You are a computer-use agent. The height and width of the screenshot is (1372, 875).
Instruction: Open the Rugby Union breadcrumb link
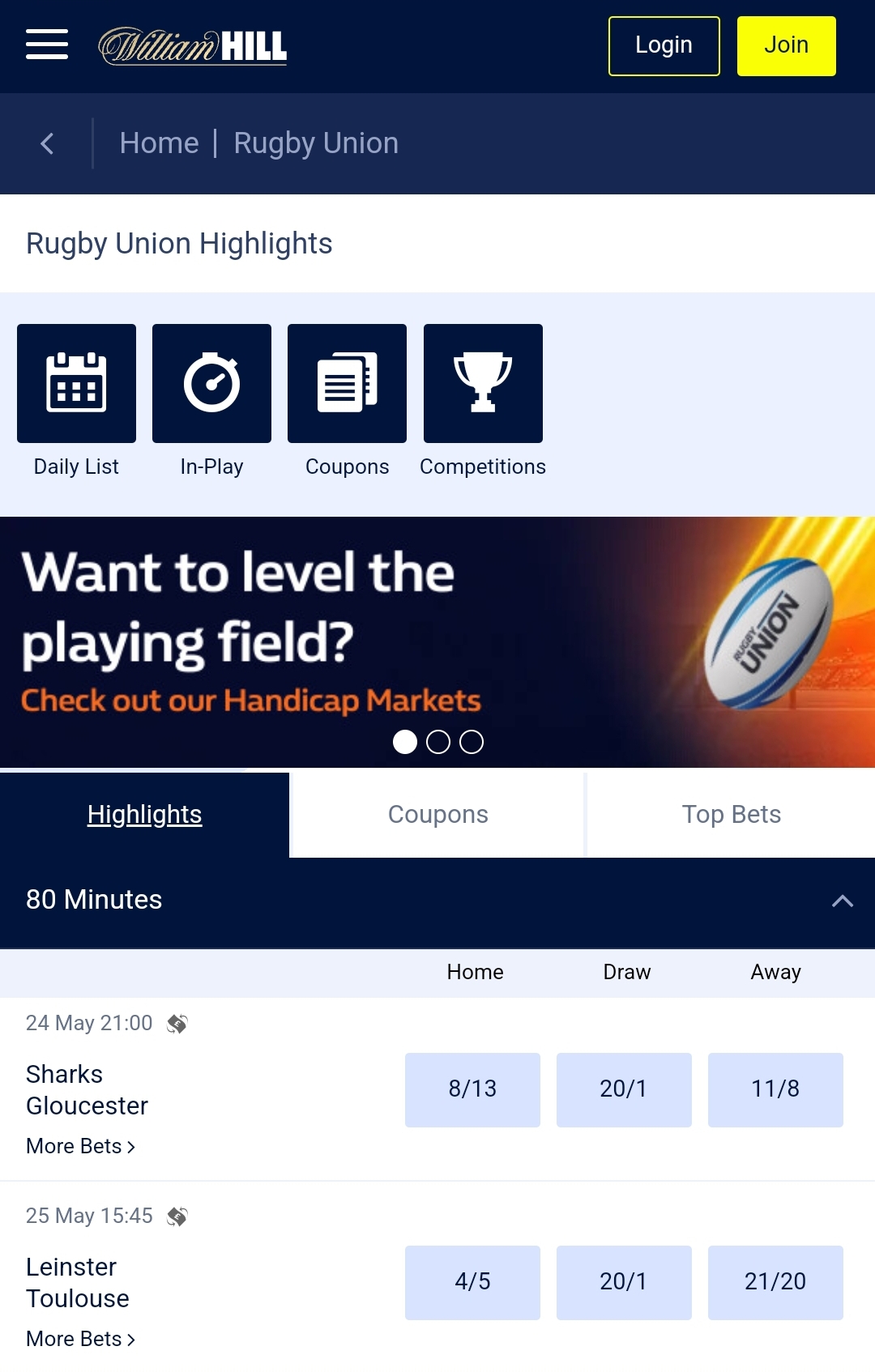tap(315, 143)
